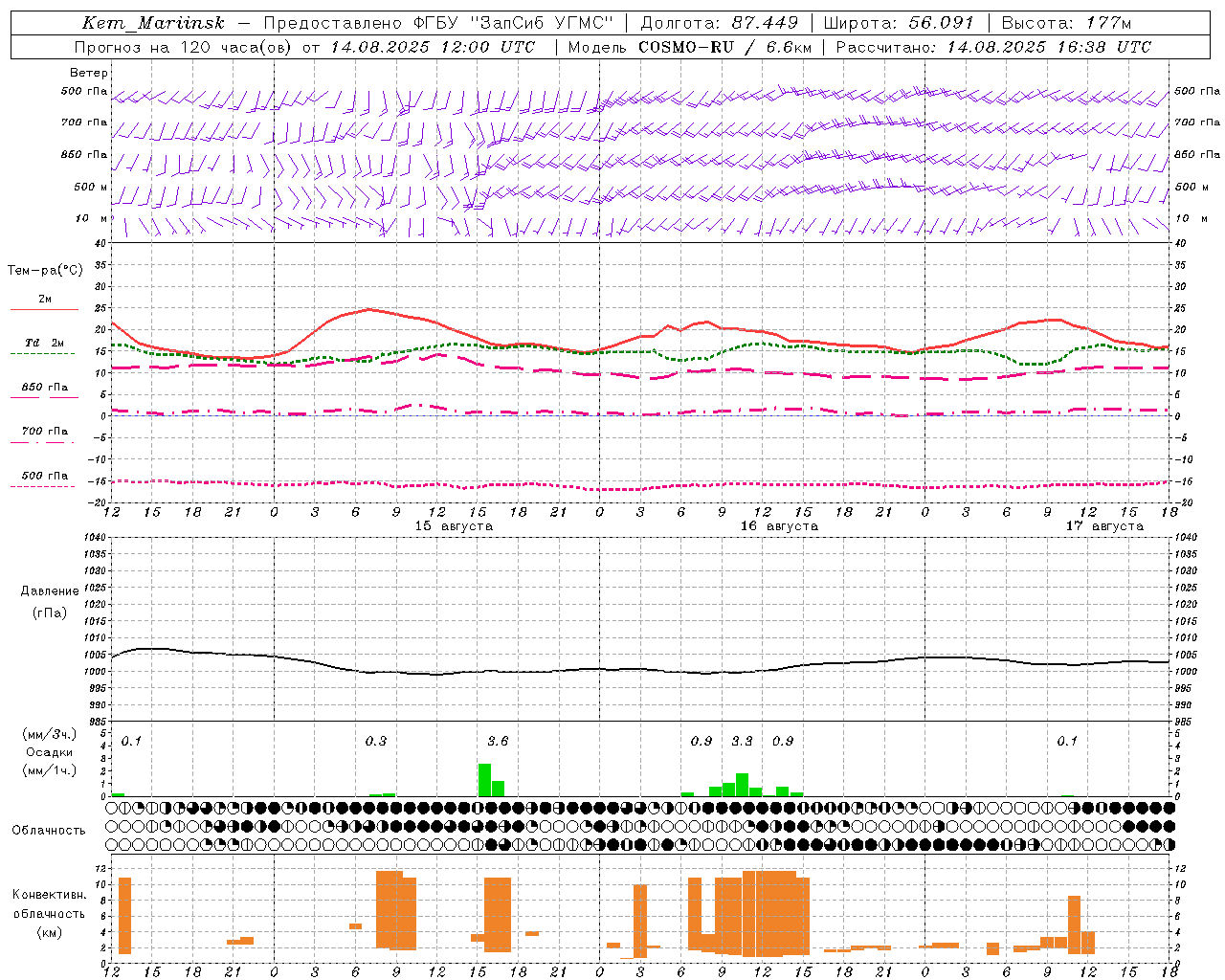
Task: Click the 3.6 precipitation total value
Action: click(x=498, y=742)
